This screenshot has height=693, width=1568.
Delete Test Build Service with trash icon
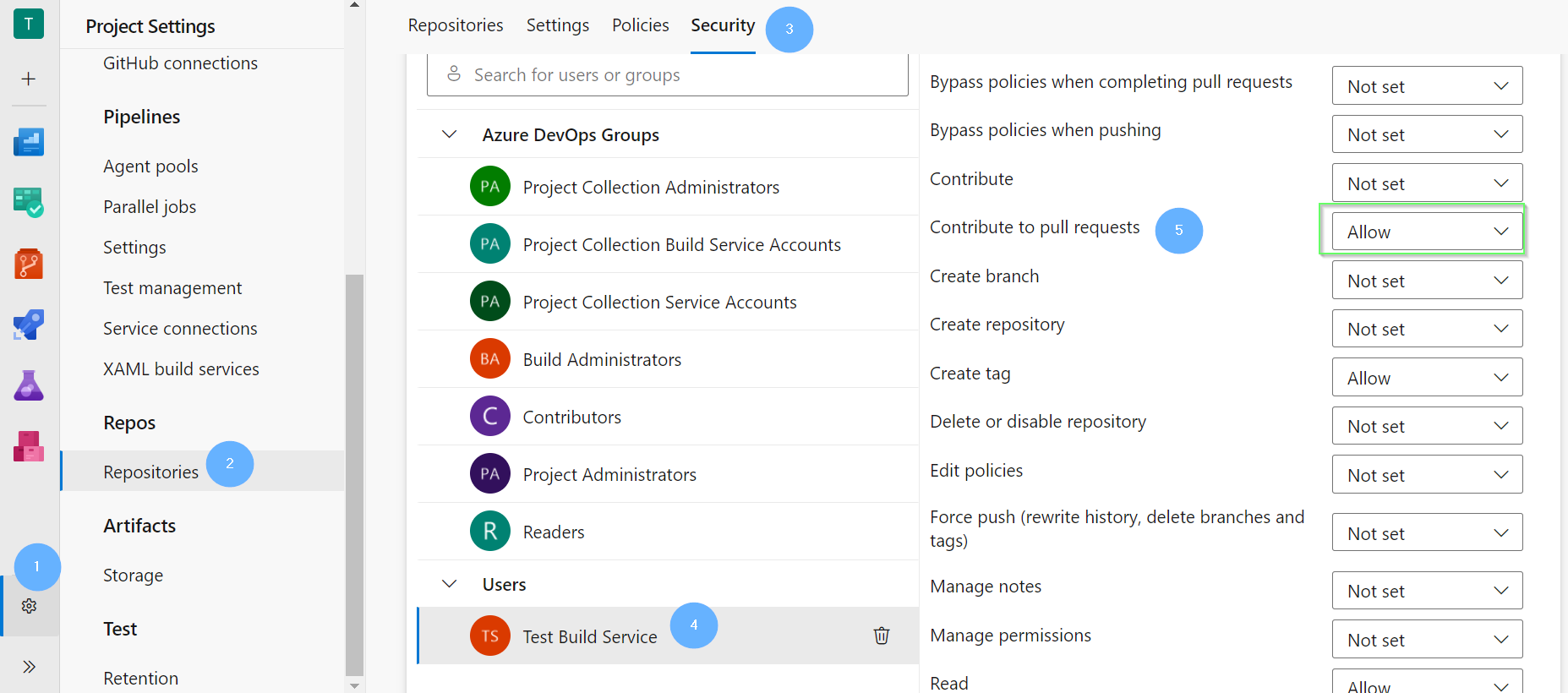click(x=882, y=636)
